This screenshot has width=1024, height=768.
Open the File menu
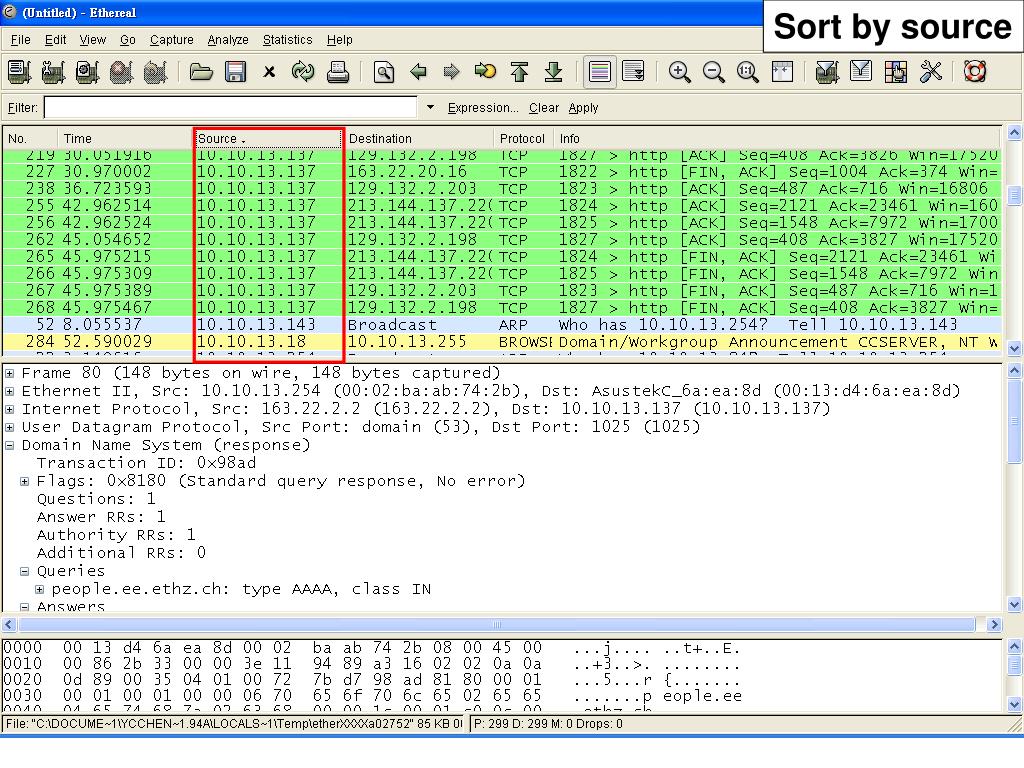point(21,40)
